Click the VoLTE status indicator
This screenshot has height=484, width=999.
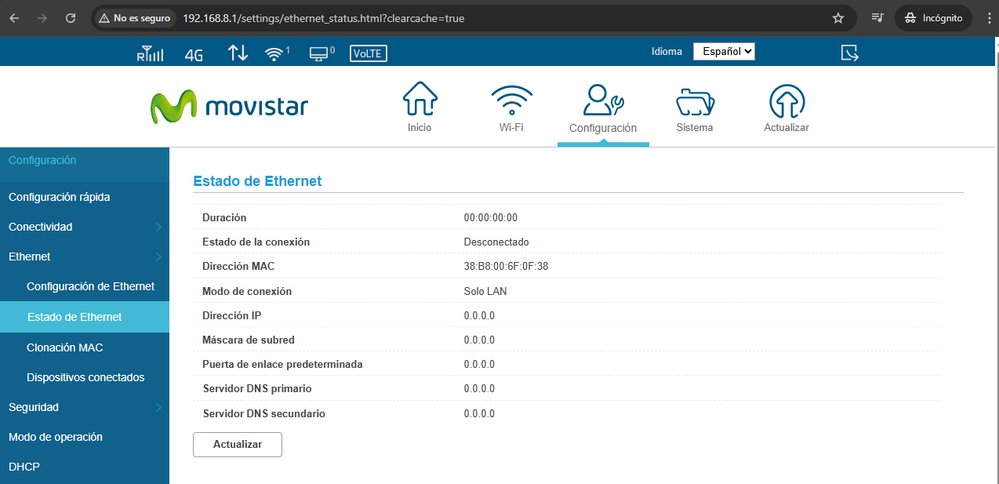coord(368,54)
